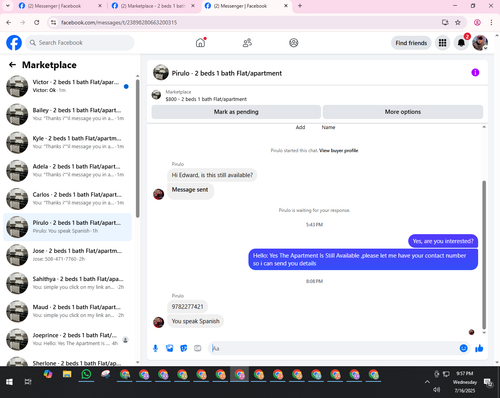
Task: Select Pirulo's conversation in the list
Action: (x=68, y=227)
